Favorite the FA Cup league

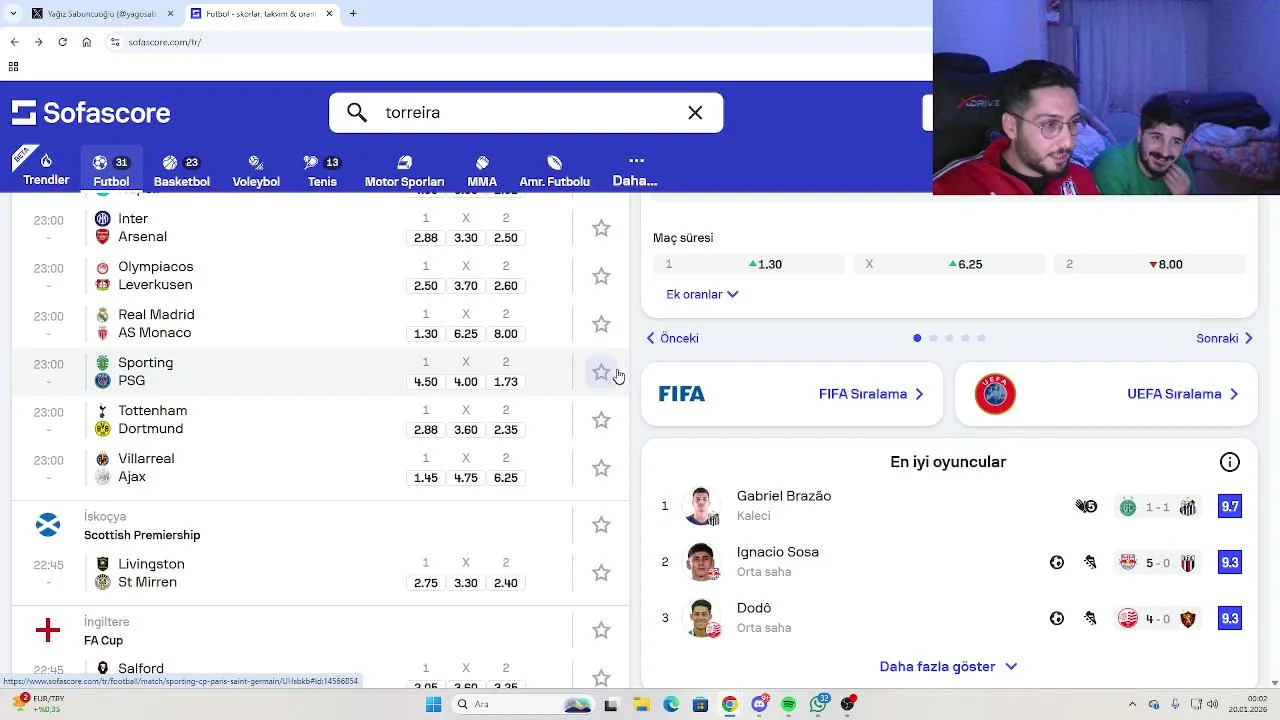tap(601, 630)
